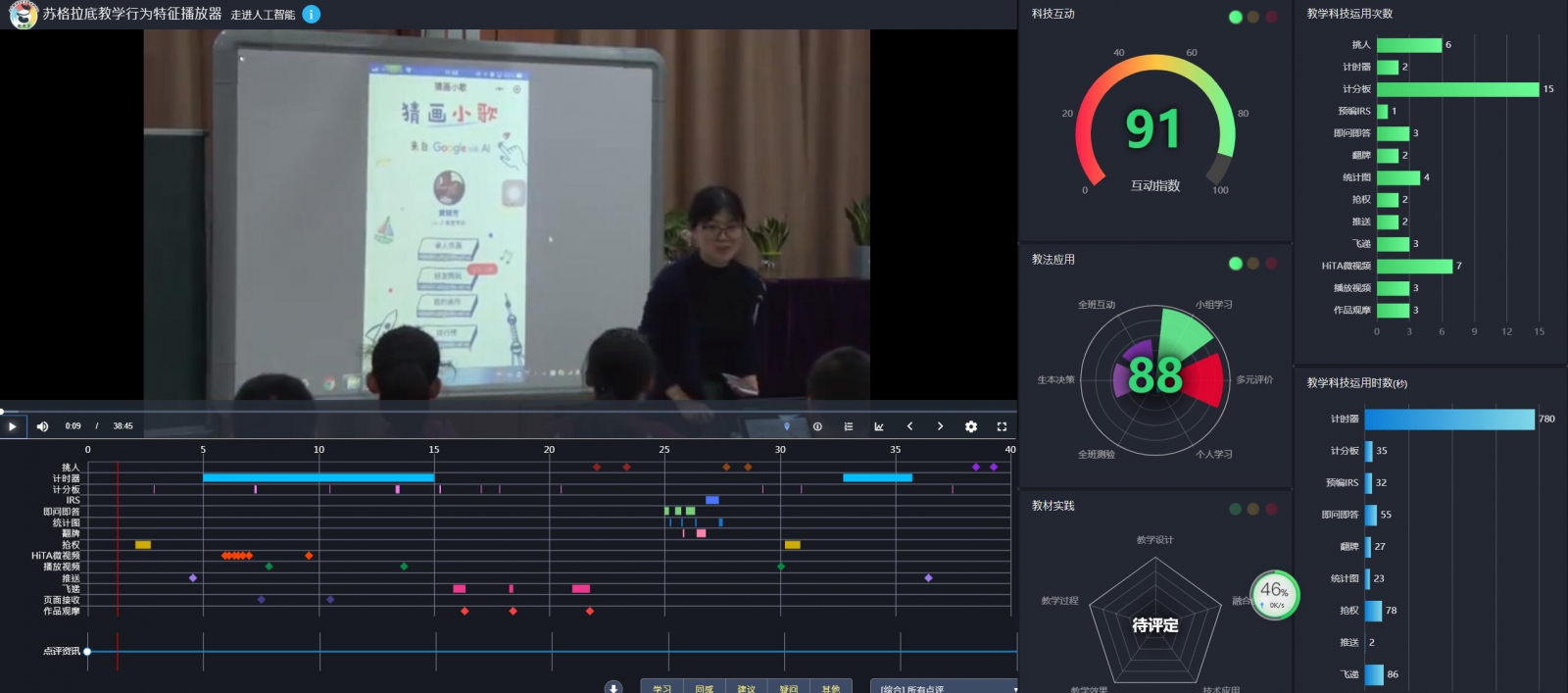Select the 学习 comment tab
Image resolution: width=1568 pixels, height=693 pixels.
coord(662,687)
